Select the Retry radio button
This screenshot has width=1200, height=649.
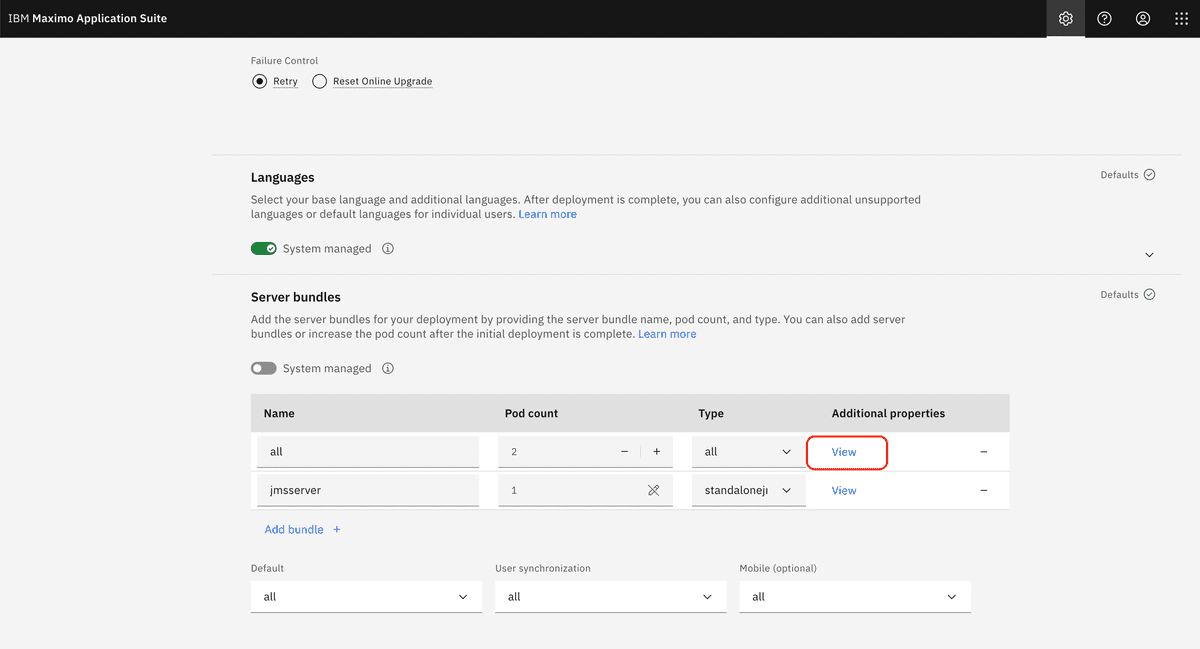(260, 82)
